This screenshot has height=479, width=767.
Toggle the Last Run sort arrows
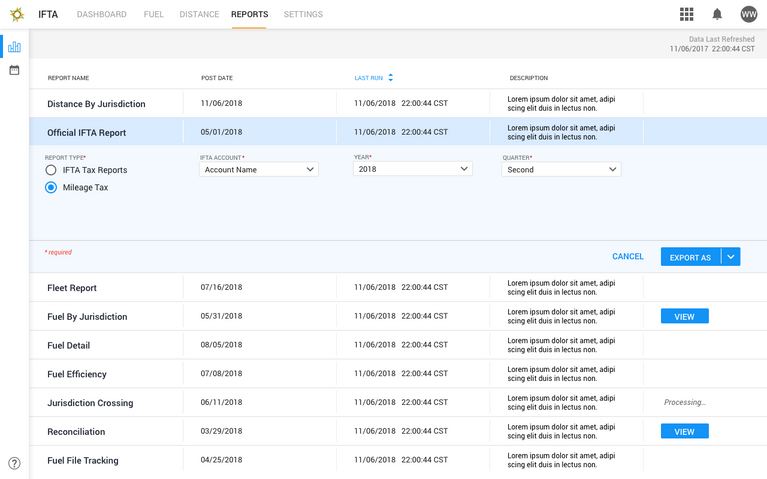[391, 77]
